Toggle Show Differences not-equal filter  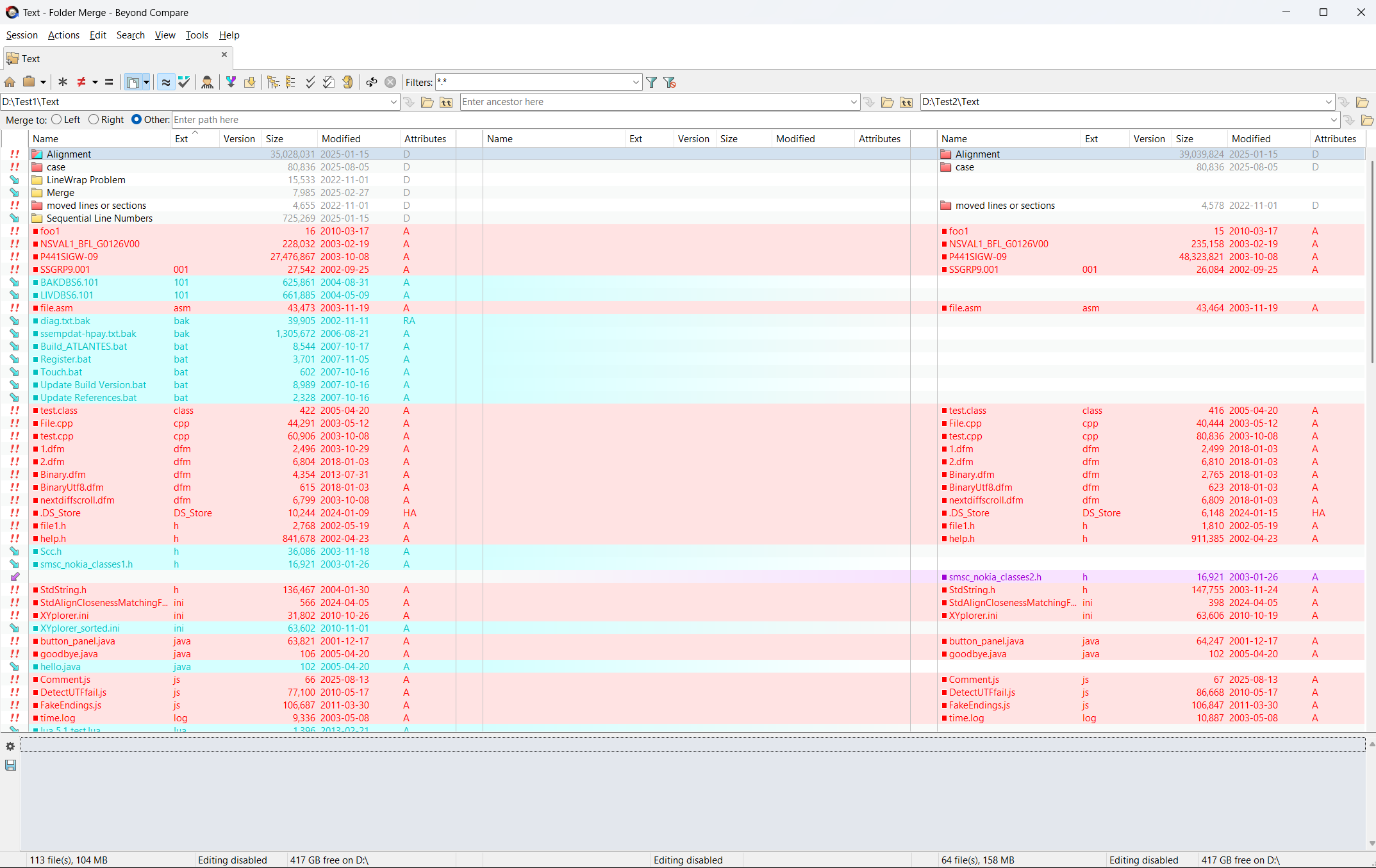coord(81,82)
